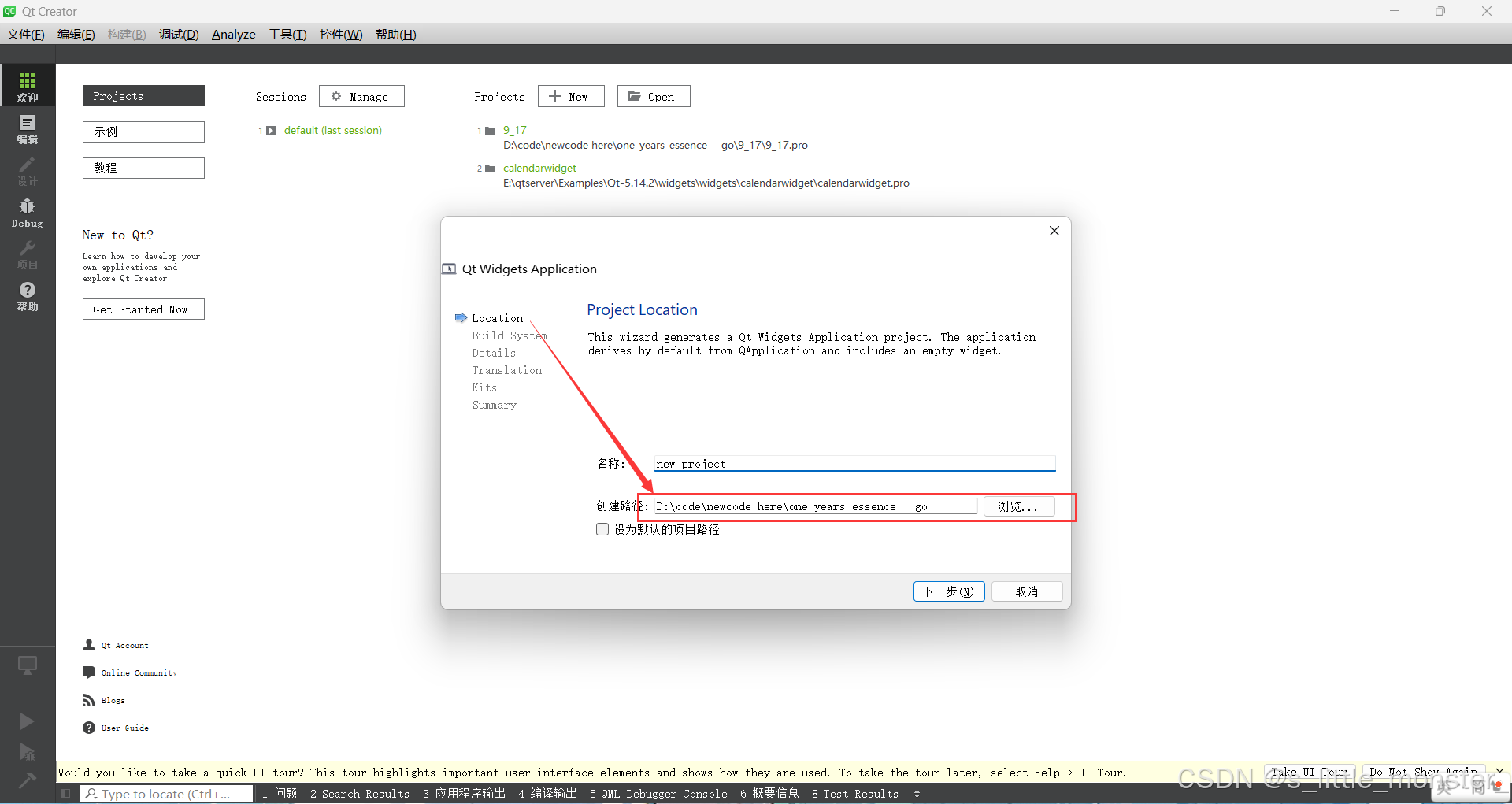Open the Help (帮助) mode
This screenshot has height=804, width=1512.
pyautogui.click(x=28, y=296)
